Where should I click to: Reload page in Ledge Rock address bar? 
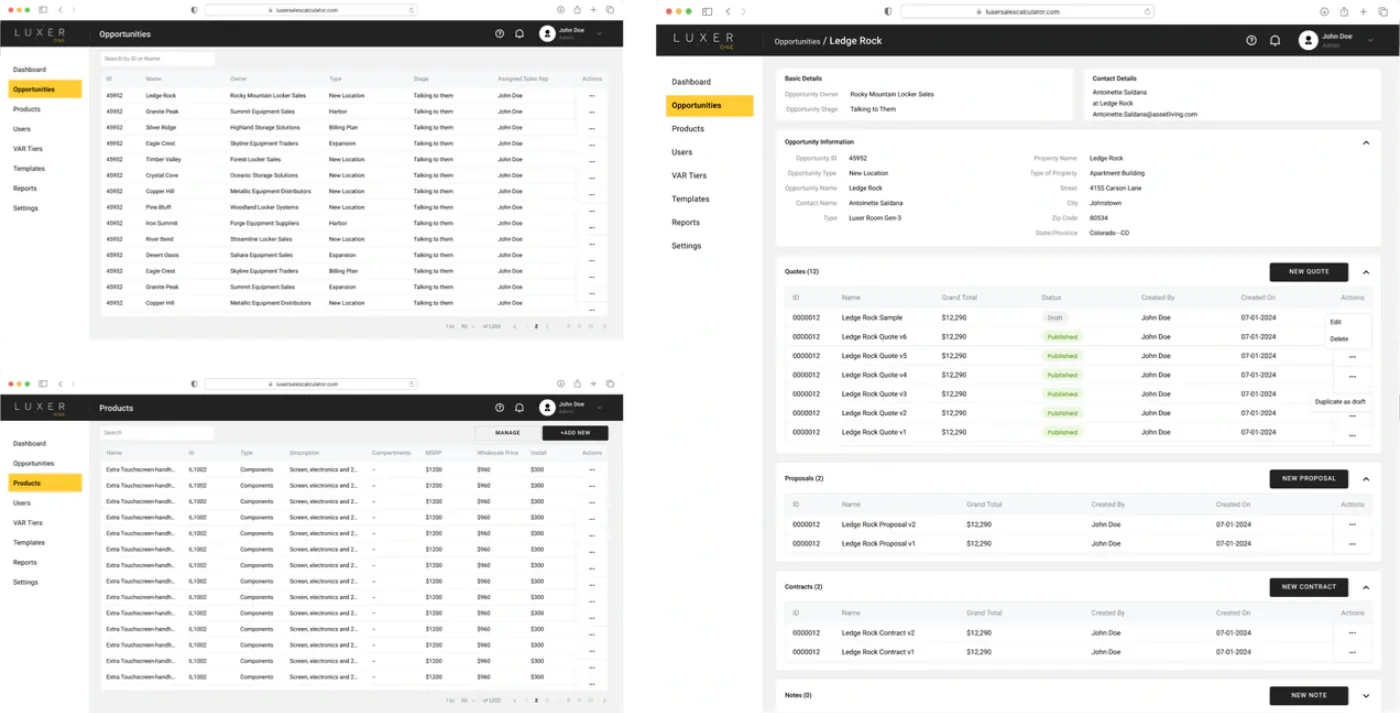pyautogui.click(x=1146, y=12)
